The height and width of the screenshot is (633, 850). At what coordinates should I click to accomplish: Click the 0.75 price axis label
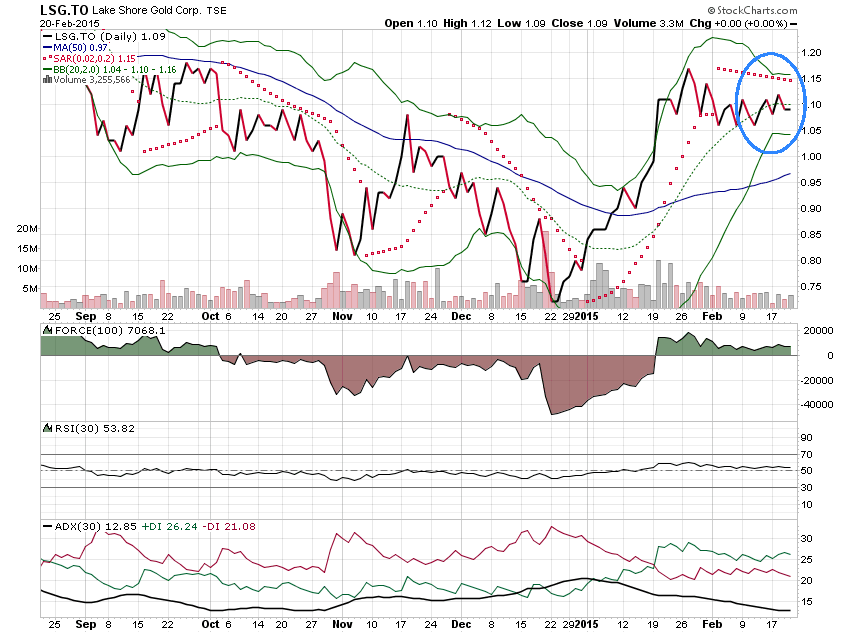point(811,287)
